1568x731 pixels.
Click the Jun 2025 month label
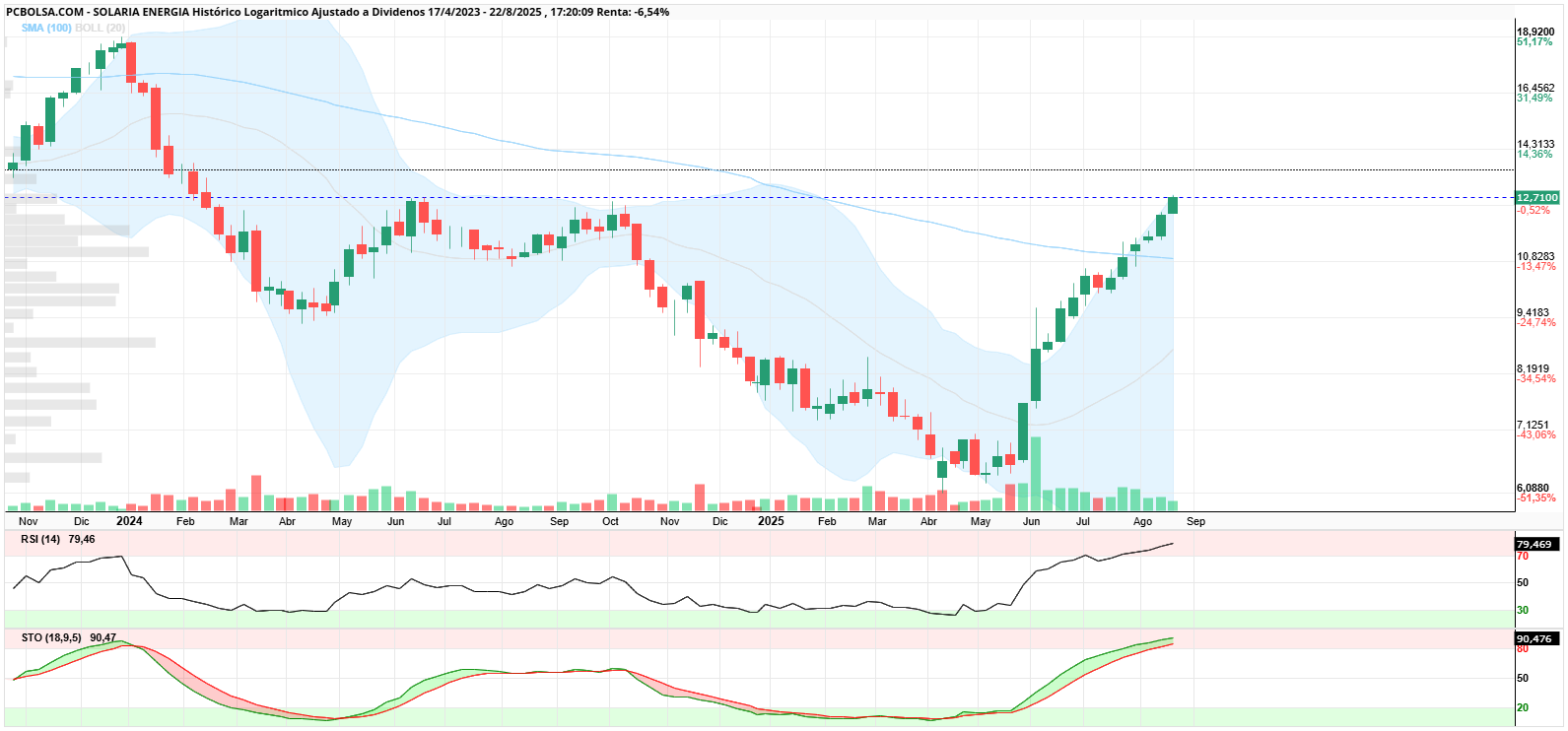pyautogui.click(x=1032, y=521)
